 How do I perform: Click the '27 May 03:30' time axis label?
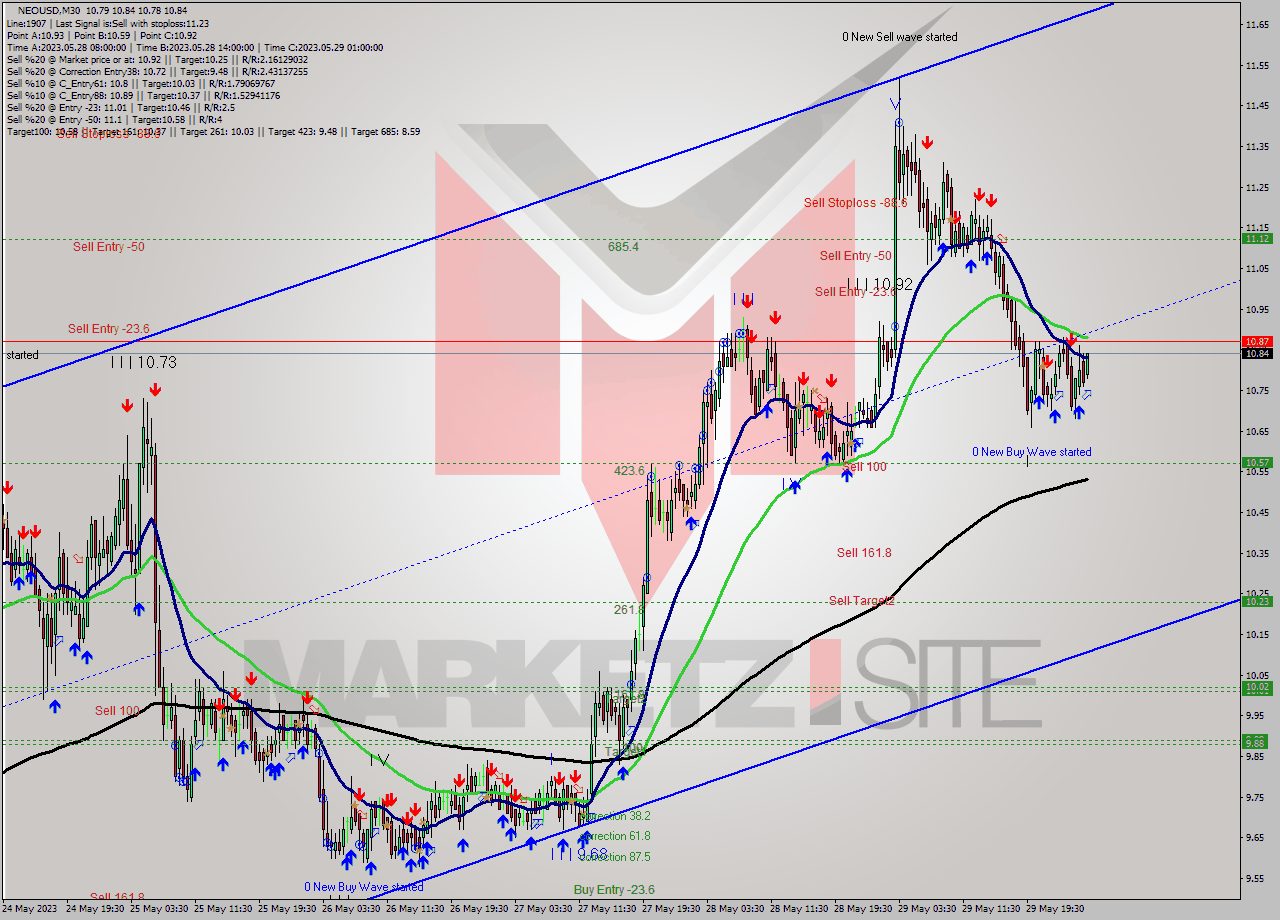(x=544, y=909)
